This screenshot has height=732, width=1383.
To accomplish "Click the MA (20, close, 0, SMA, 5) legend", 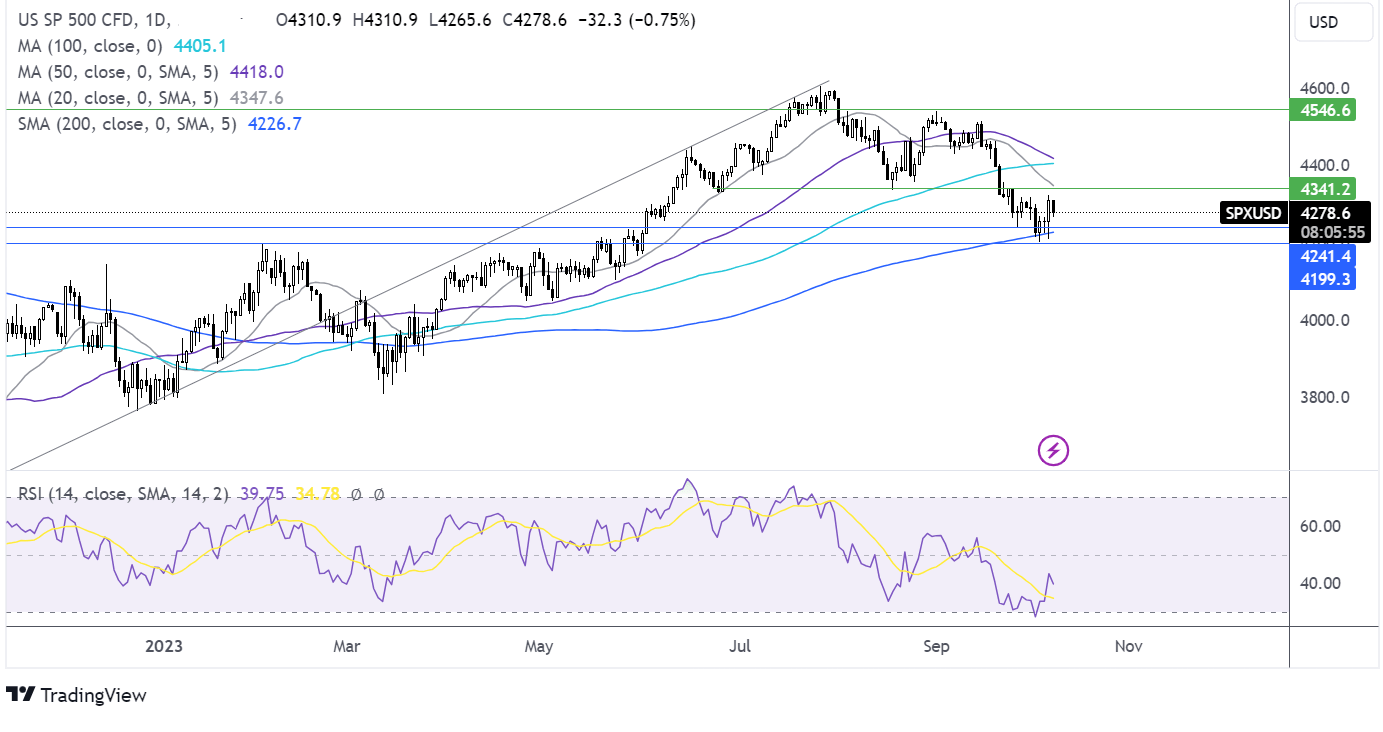I will pos(120,98).
